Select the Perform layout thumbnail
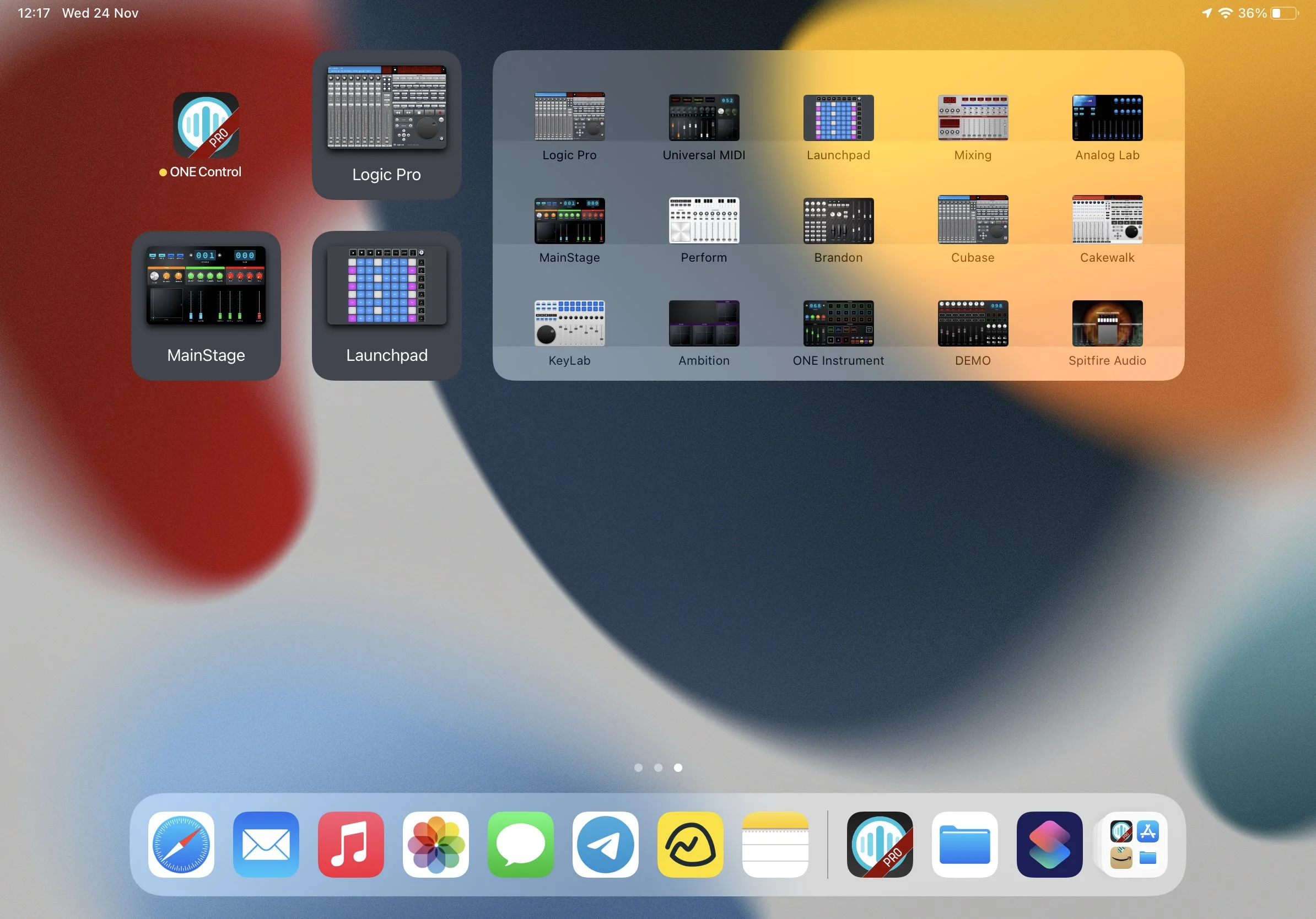 (x=704, y=220)
